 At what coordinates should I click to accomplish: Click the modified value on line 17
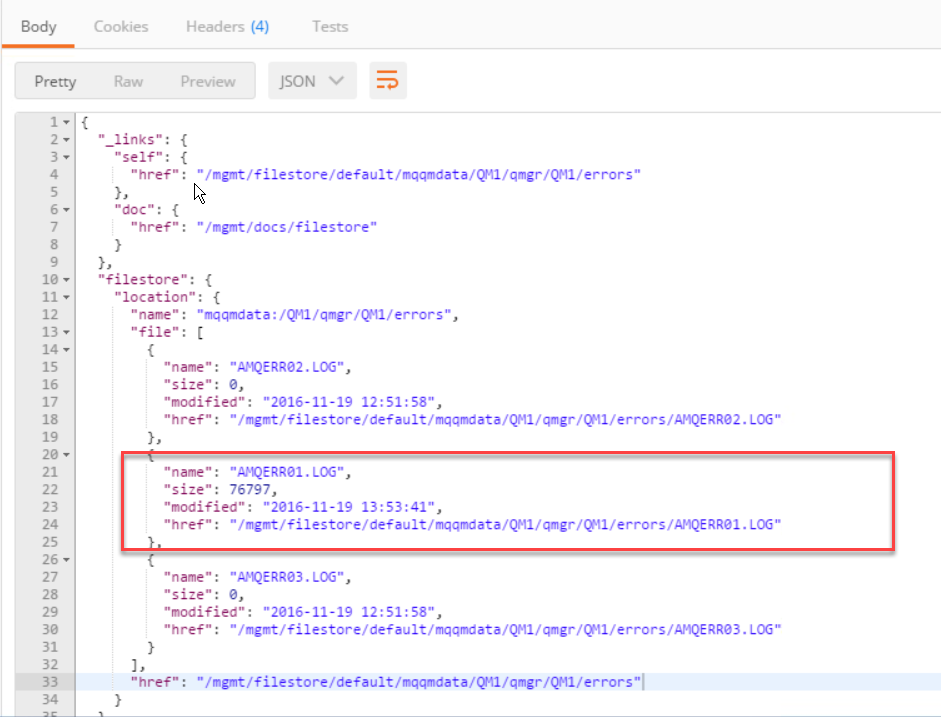pos(349,402)
